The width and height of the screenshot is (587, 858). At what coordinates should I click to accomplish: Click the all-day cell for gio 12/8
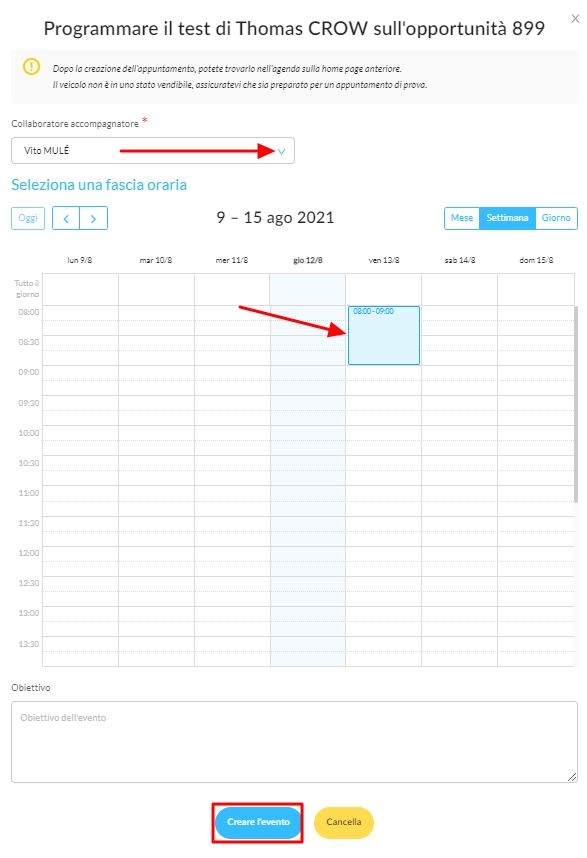click(308, 289)
